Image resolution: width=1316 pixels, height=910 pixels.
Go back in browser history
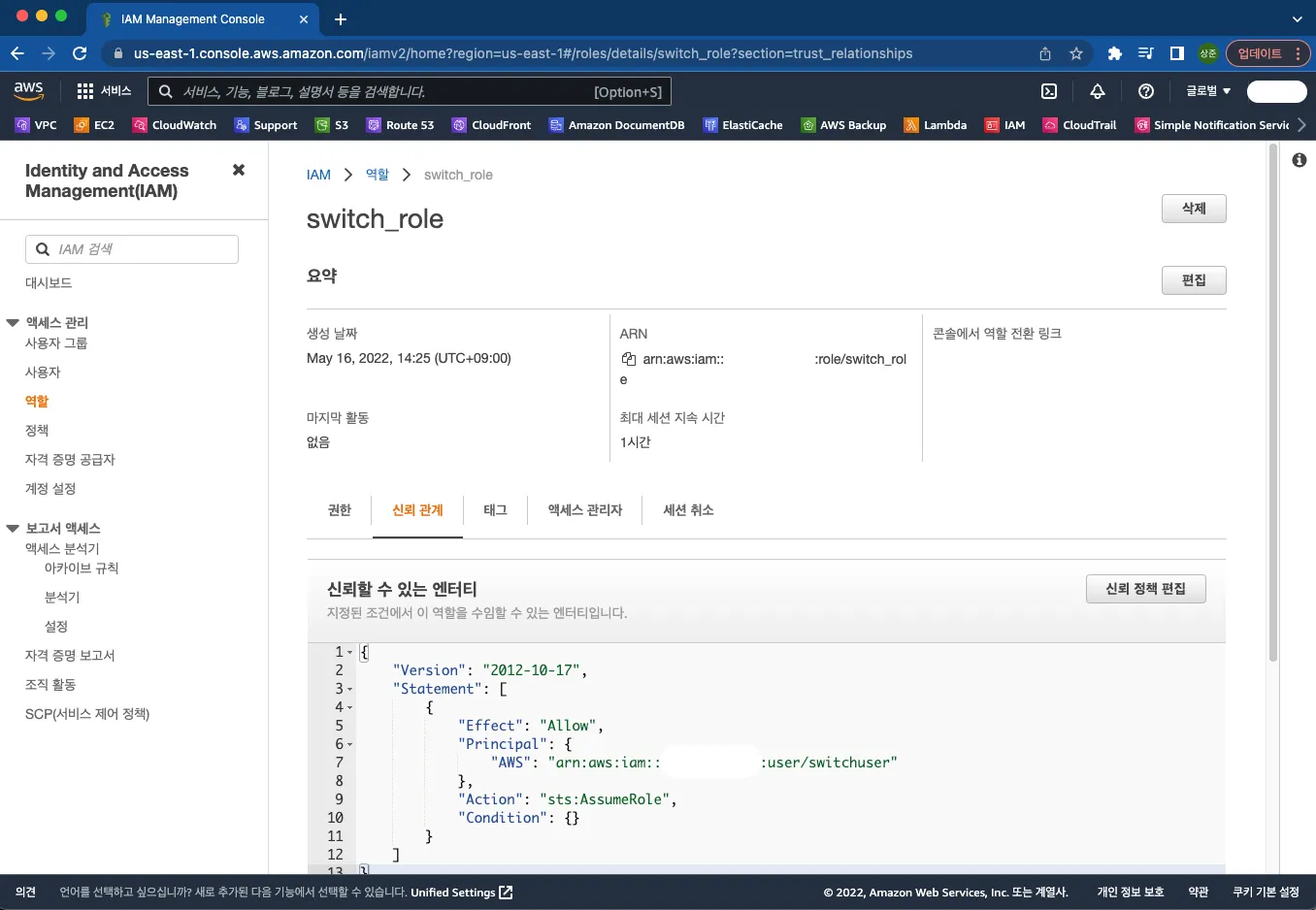[17, 53]
